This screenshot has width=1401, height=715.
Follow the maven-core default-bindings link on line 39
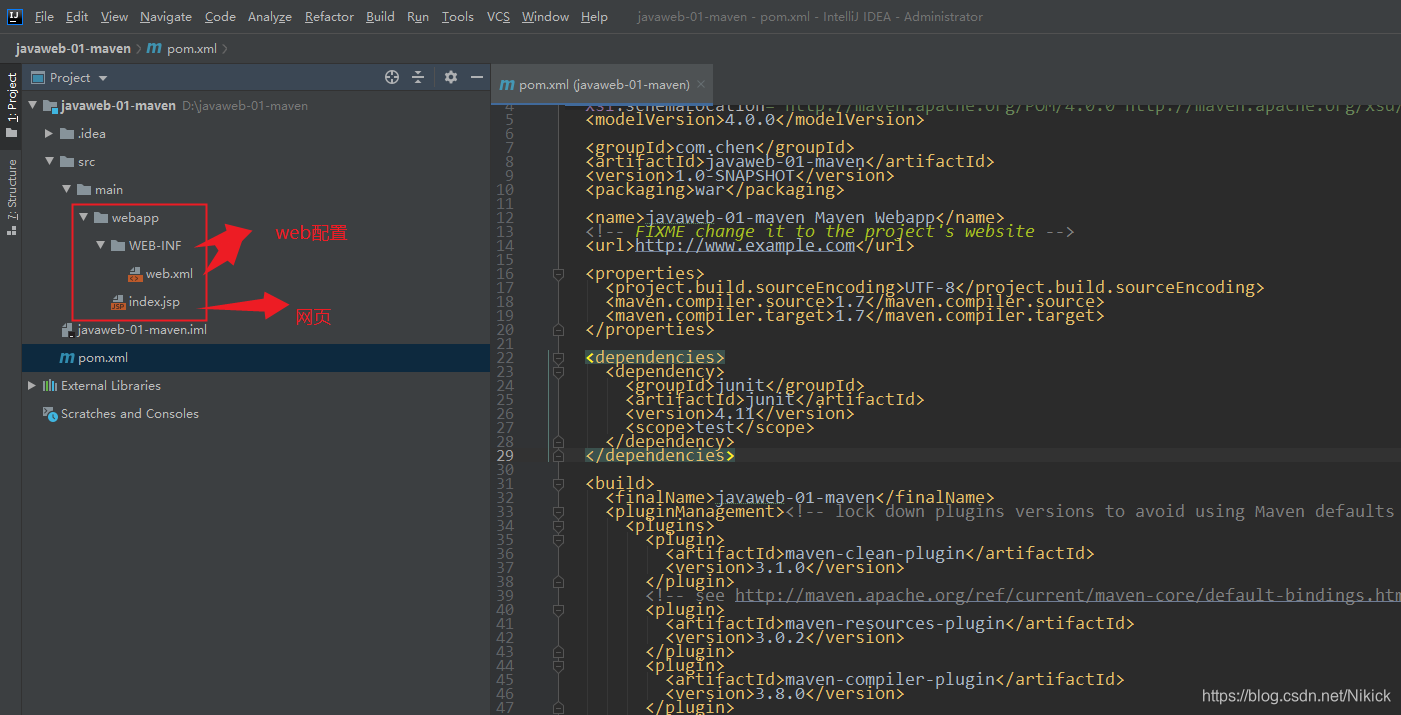click(1068, 595)
